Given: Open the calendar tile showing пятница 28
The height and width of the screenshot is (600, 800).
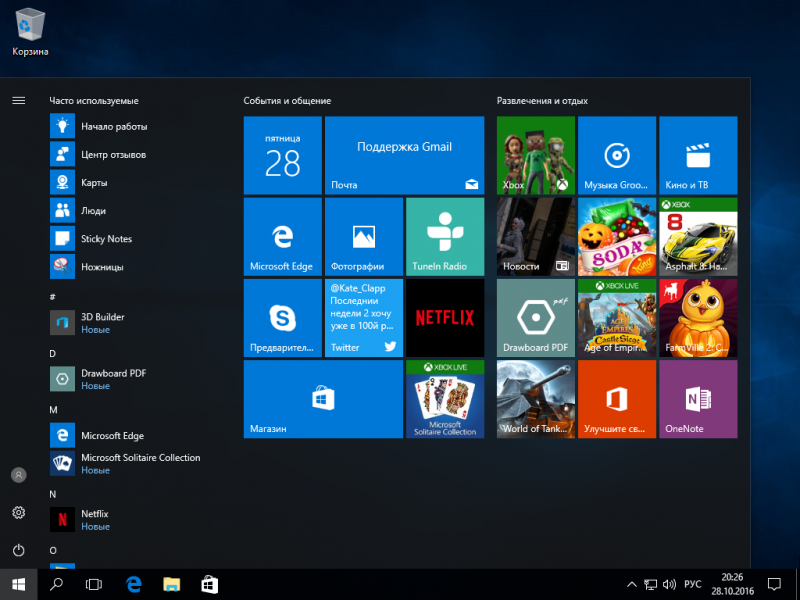Looking at the screenshot, I should coord(283,155).
